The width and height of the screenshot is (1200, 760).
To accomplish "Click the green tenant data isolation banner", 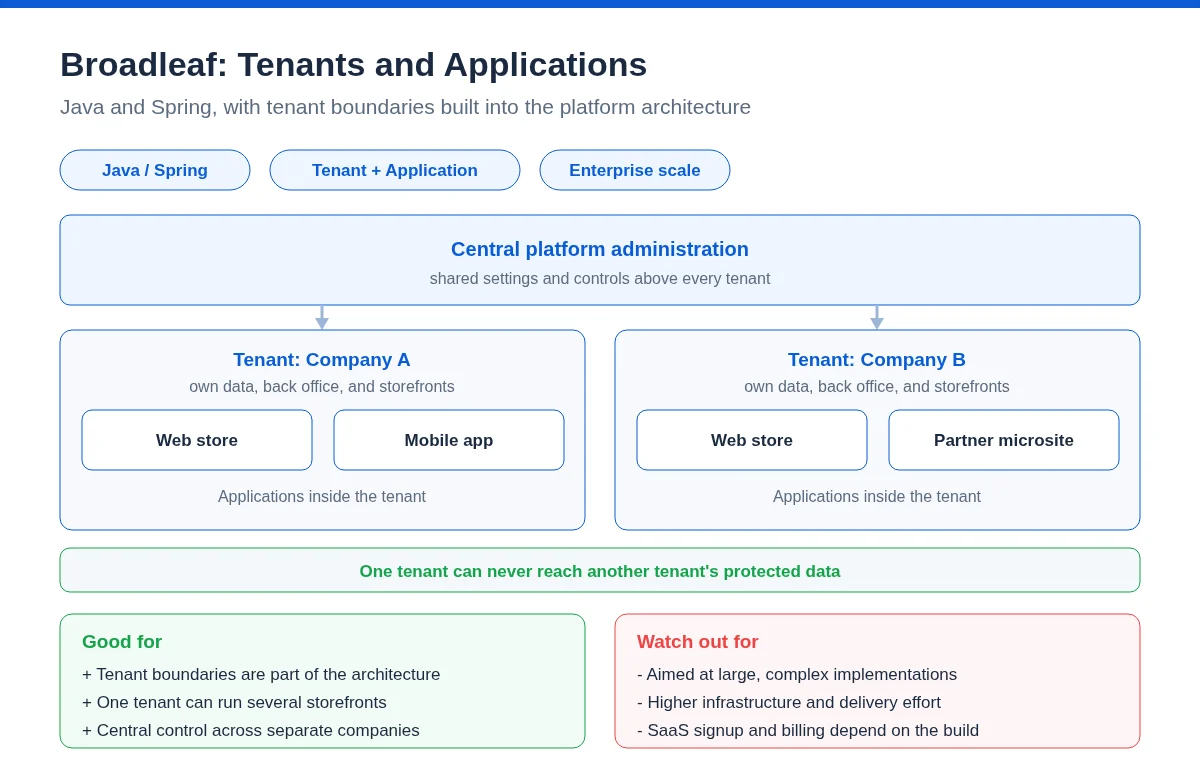I will coord(600,570).
